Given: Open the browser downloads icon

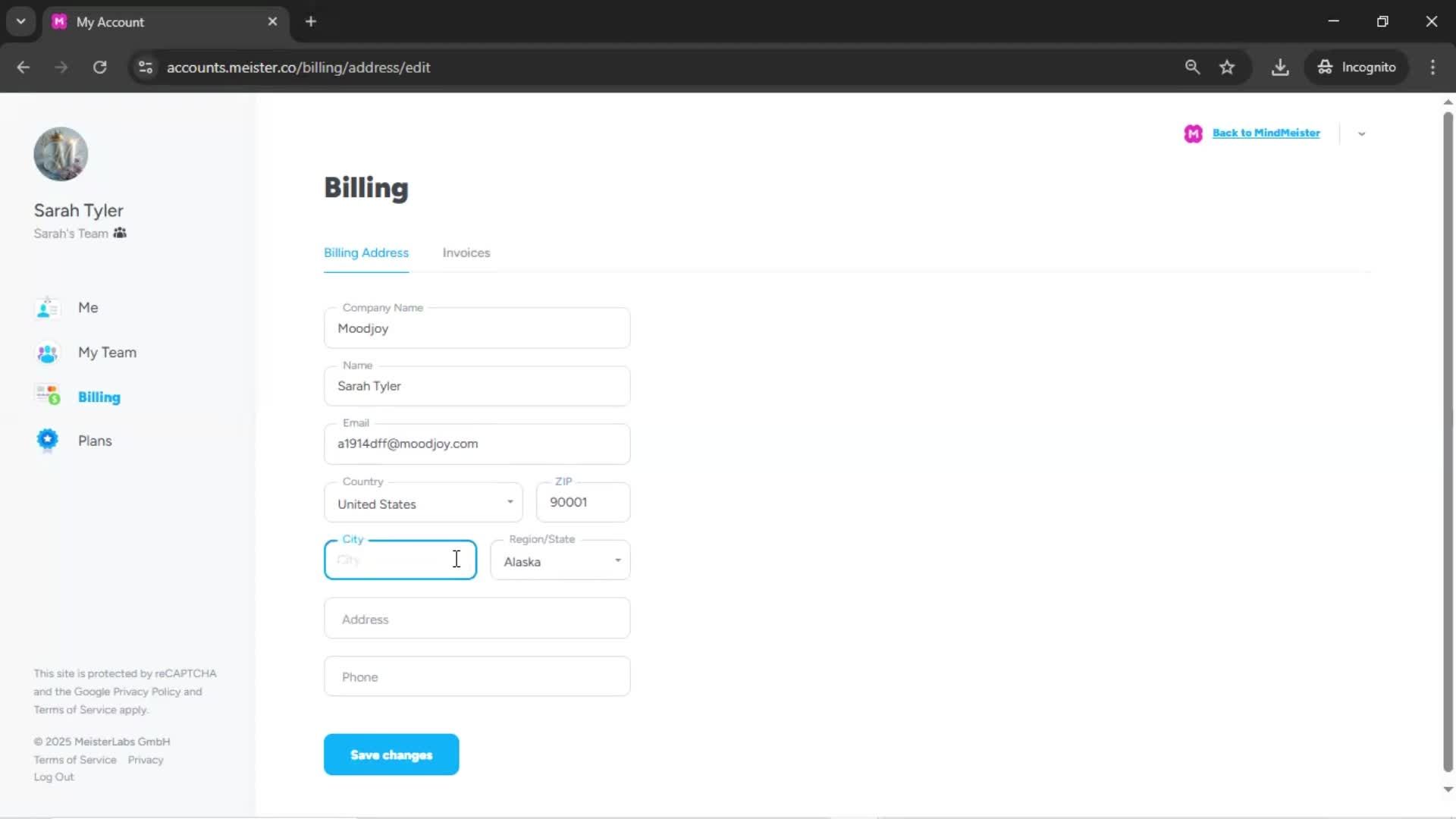Looking at the screenshot, I should click(1280, 67).
